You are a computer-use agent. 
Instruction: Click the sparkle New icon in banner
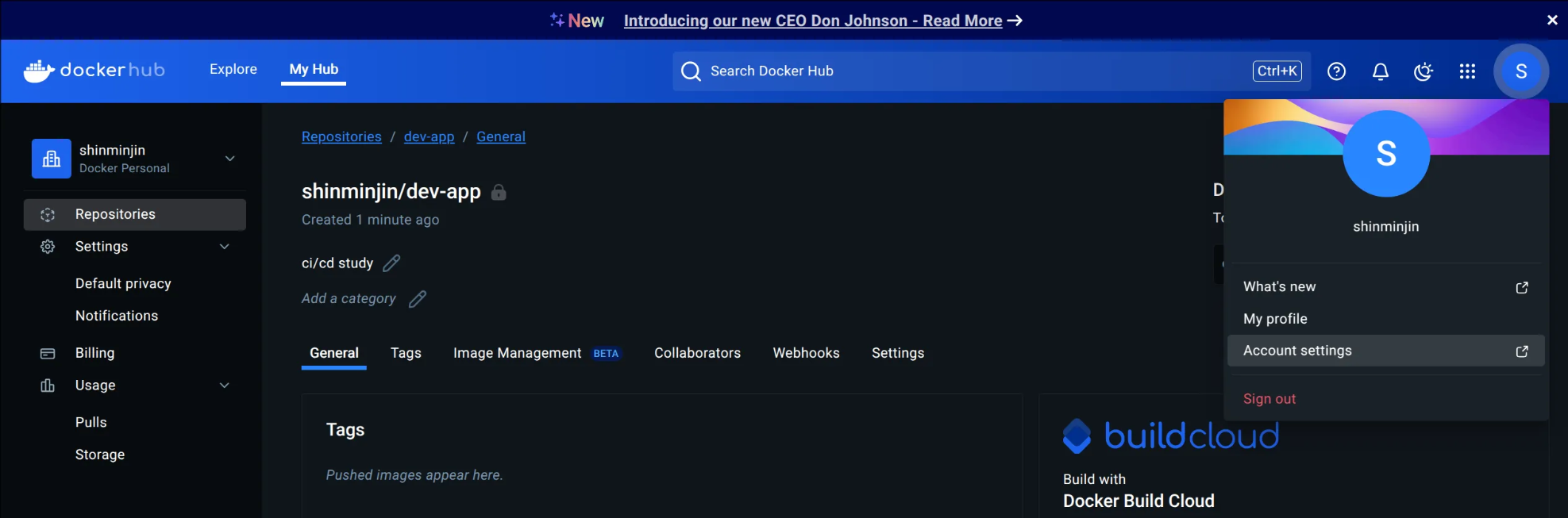[557, 20]
